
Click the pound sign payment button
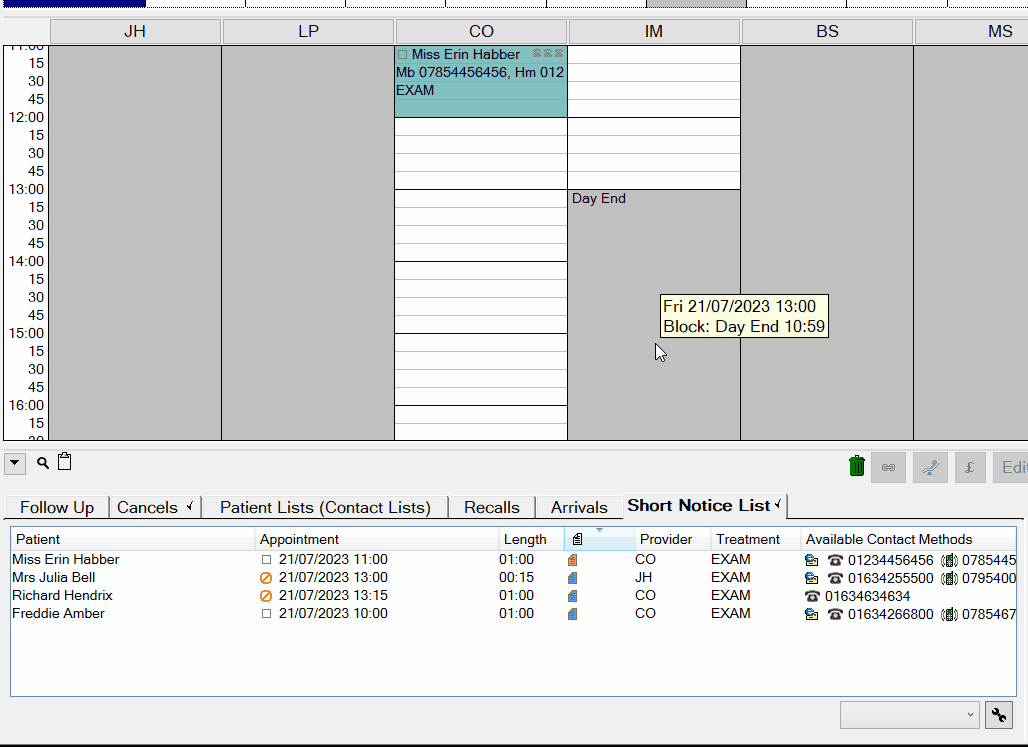point(970,467)
